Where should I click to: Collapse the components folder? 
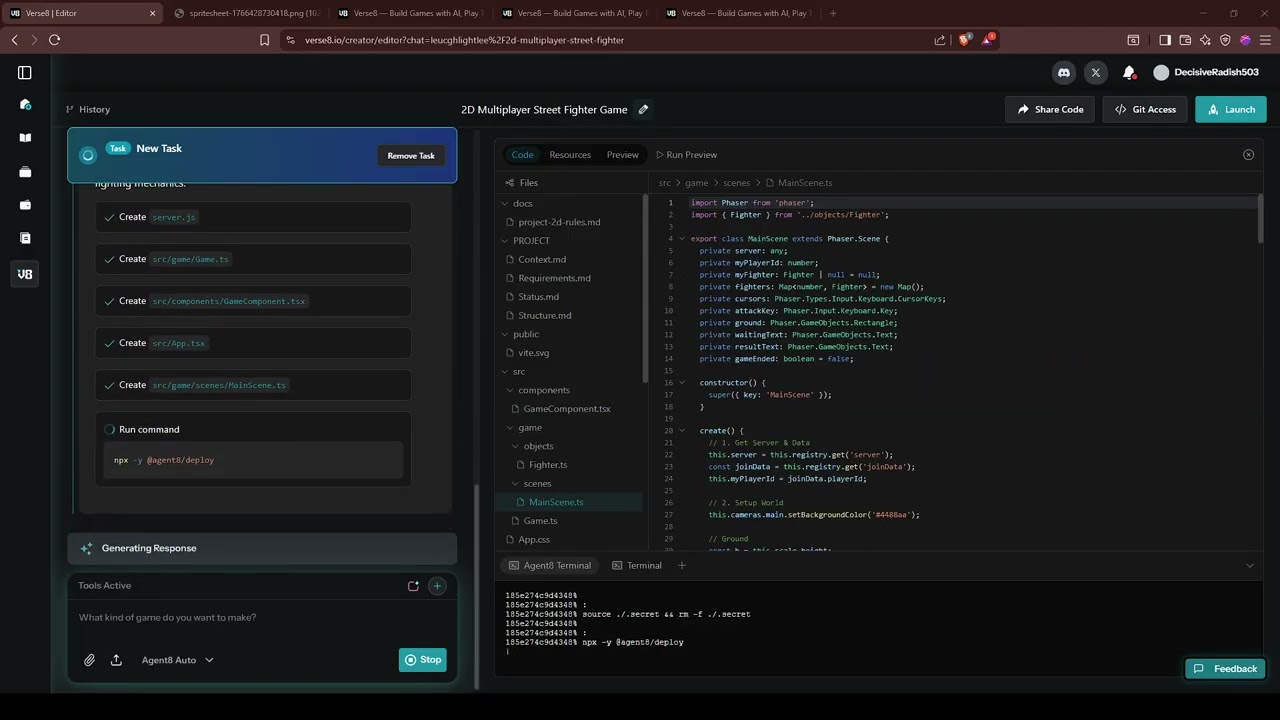point(510,390)
